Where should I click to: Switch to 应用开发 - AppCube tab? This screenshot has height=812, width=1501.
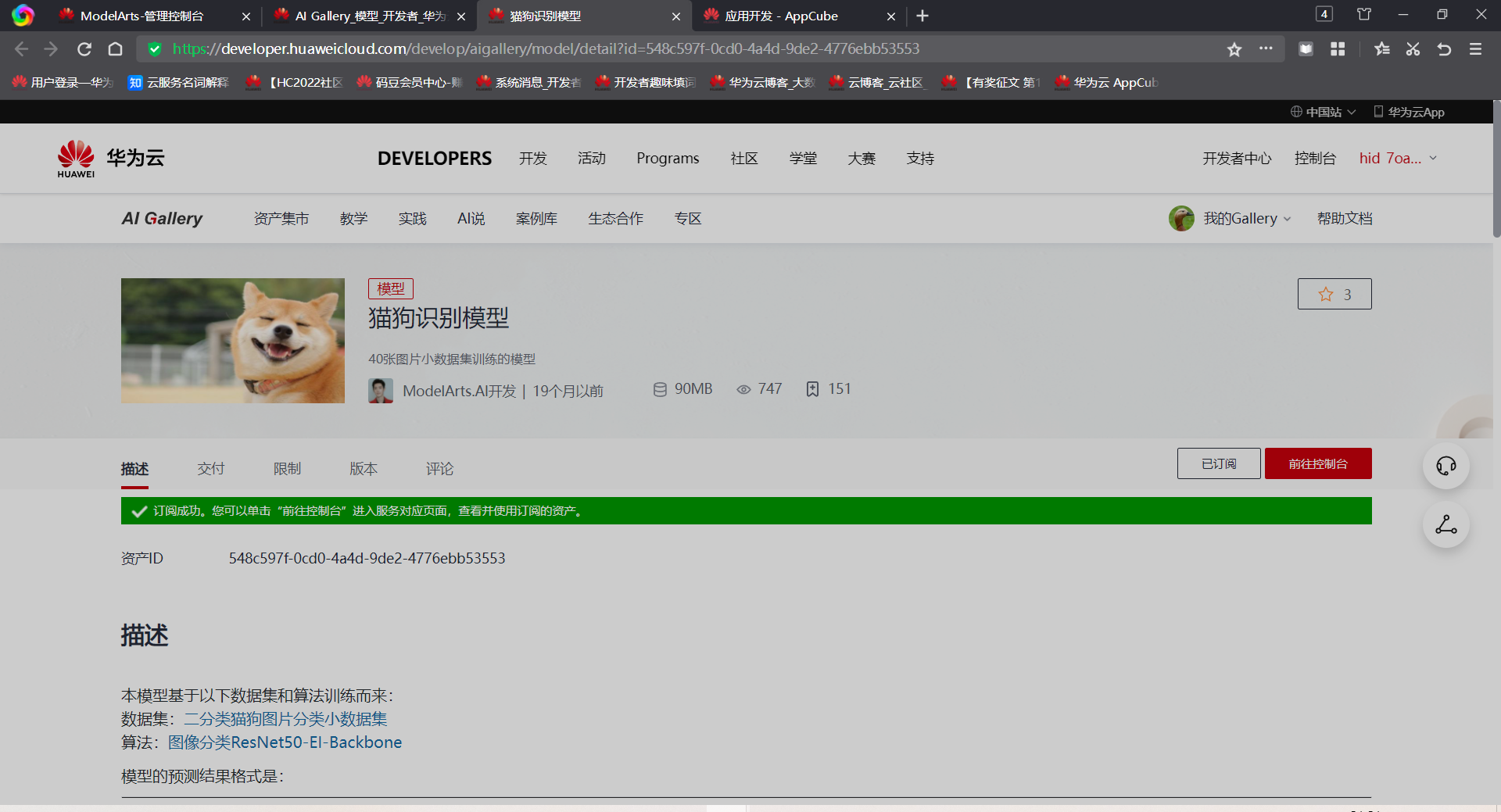point(782,16)
